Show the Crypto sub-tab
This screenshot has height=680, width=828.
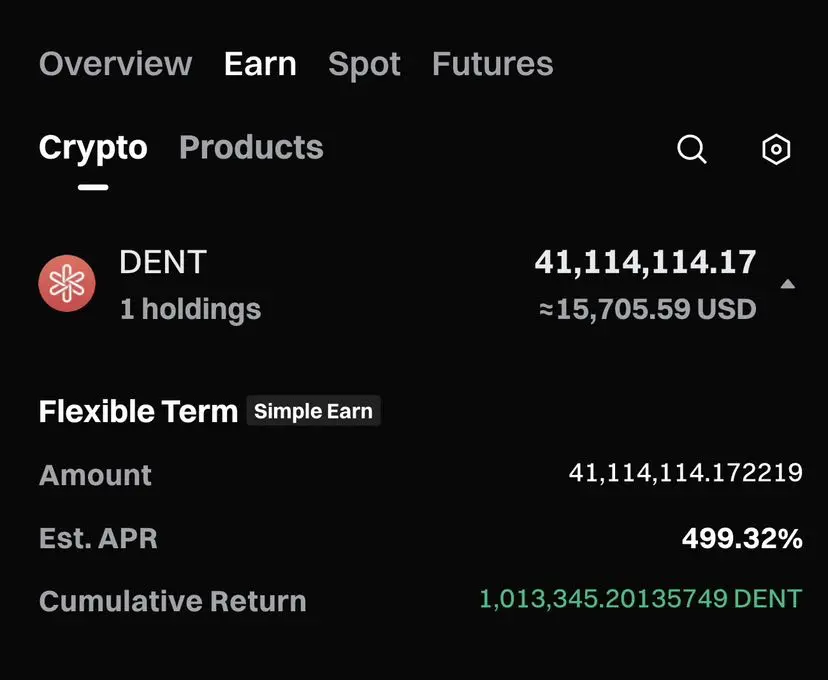click(93, 148)
